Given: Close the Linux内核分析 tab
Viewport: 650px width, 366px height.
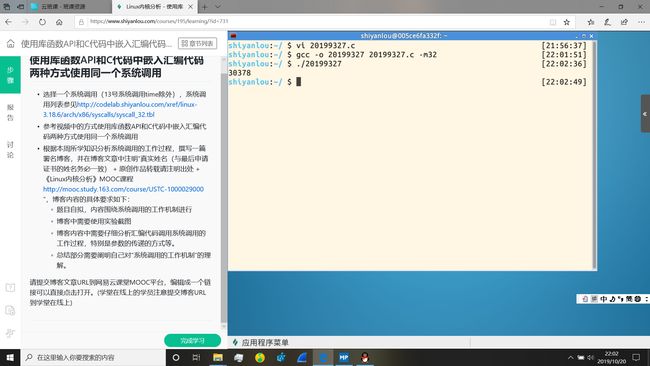Looking at the screenshot, I should [191, 7].
